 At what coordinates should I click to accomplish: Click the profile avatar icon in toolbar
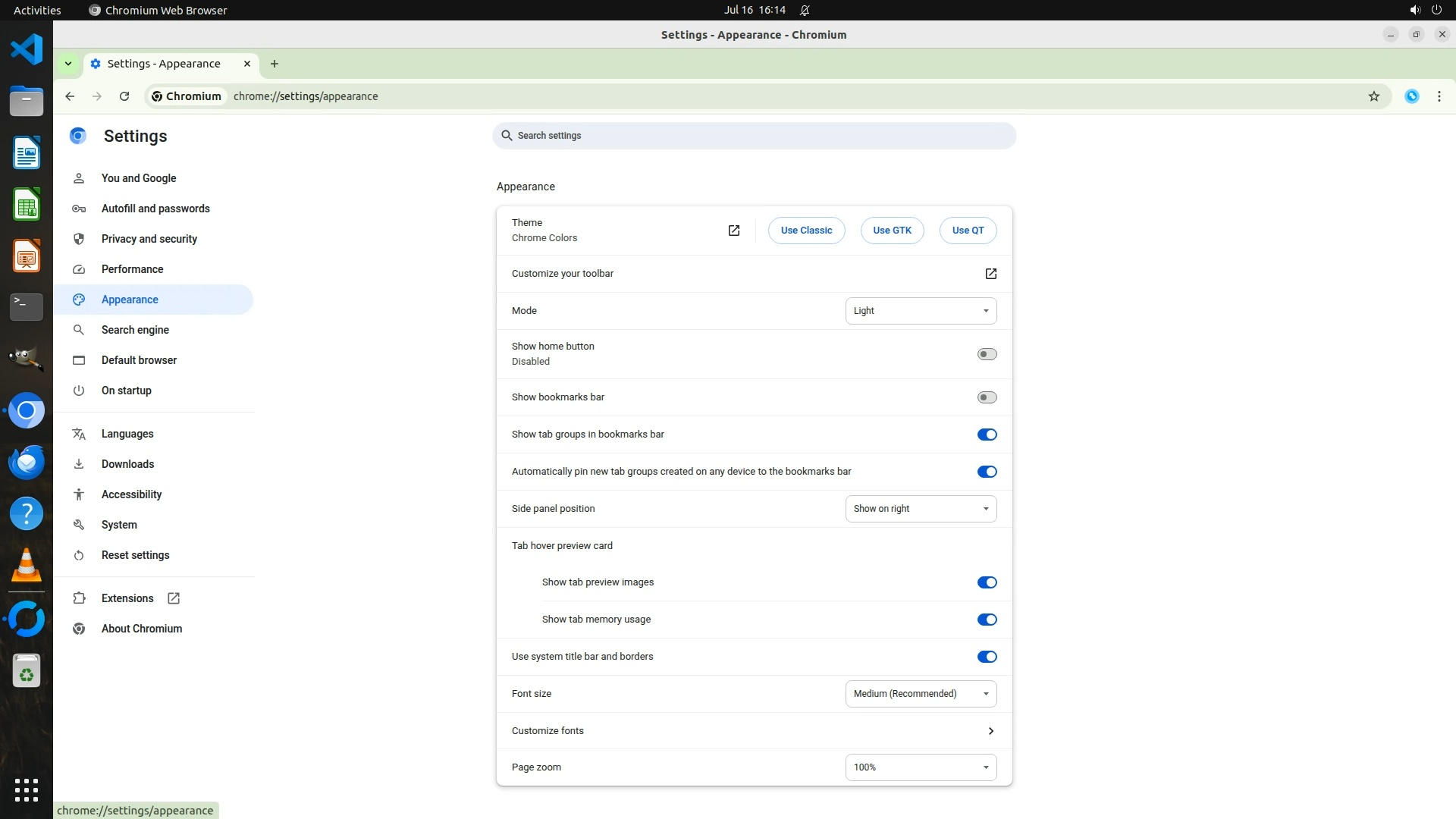click(x=1411, y=96)
